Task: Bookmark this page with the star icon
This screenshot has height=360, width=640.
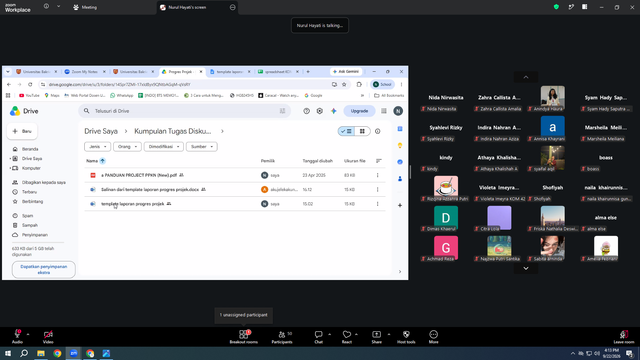Action: point(344,84)
